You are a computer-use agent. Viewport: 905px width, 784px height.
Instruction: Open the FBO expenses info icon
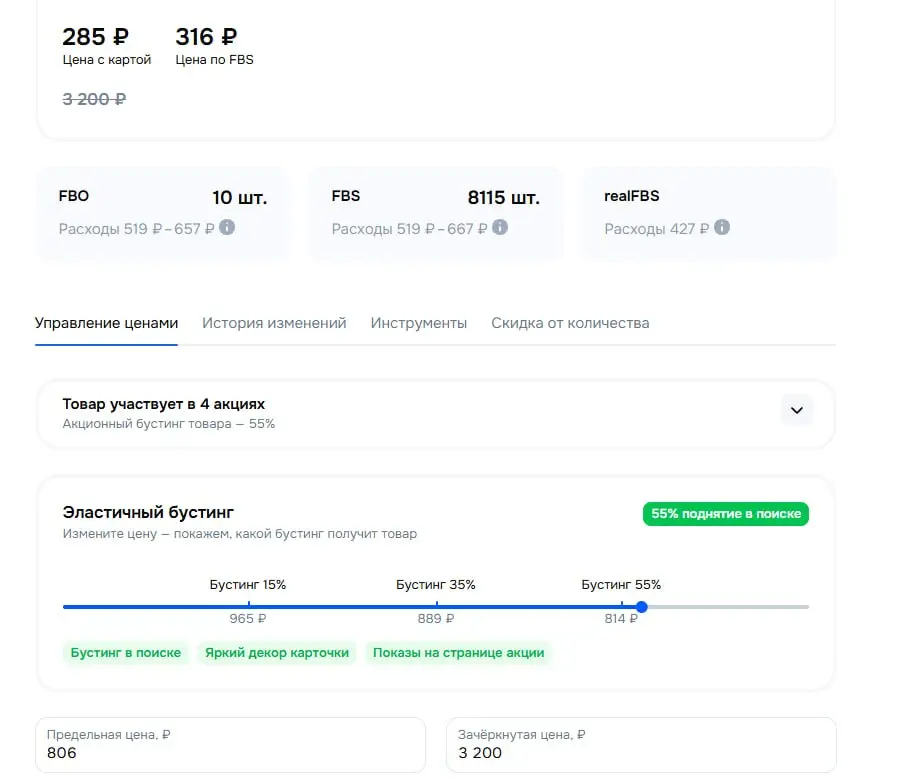(x=227, y=227)
